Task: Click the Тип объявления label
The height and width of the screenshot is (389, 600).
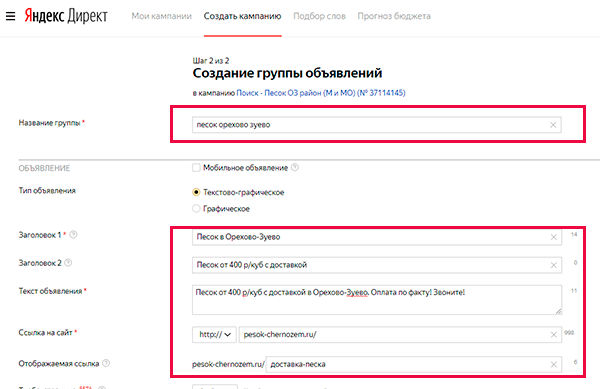Action: [47, 190]
